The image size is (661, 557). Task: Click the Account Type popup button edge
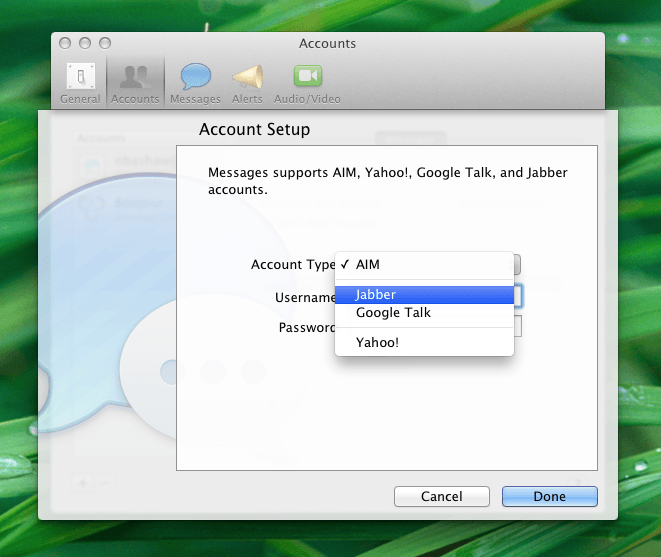tap(517, 264)
